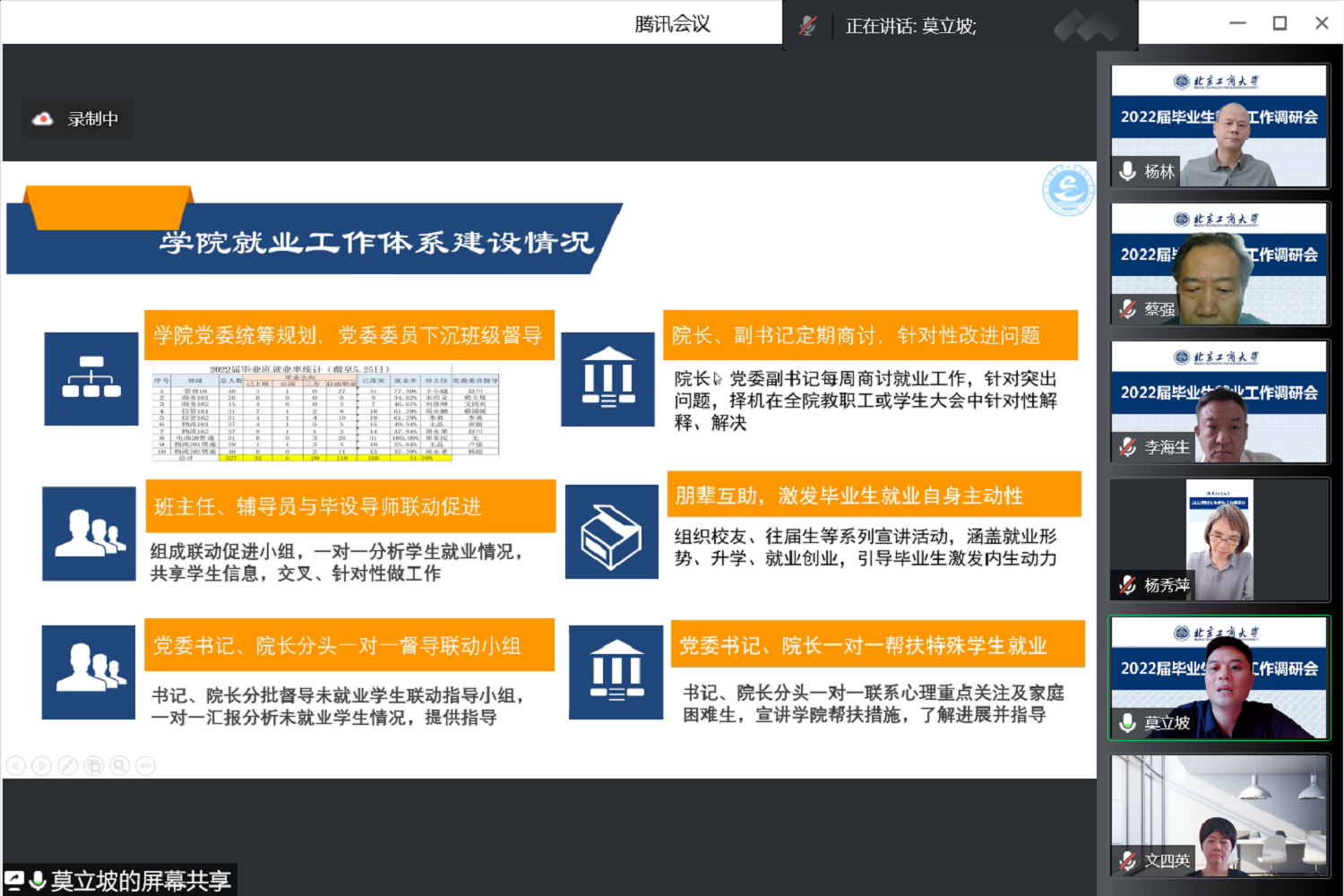Viewport: 1344px width, 896px height.
Task: Select the pen annotation tool in slideshow toolbar
Action: (67, 765)
